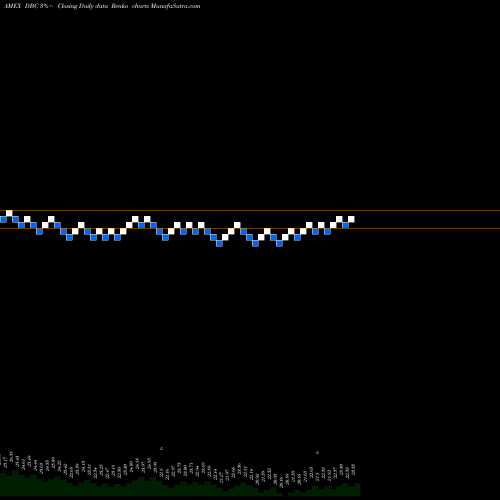Click the upper orange horizontal level line
500x500 pixels.
[250, 210]
